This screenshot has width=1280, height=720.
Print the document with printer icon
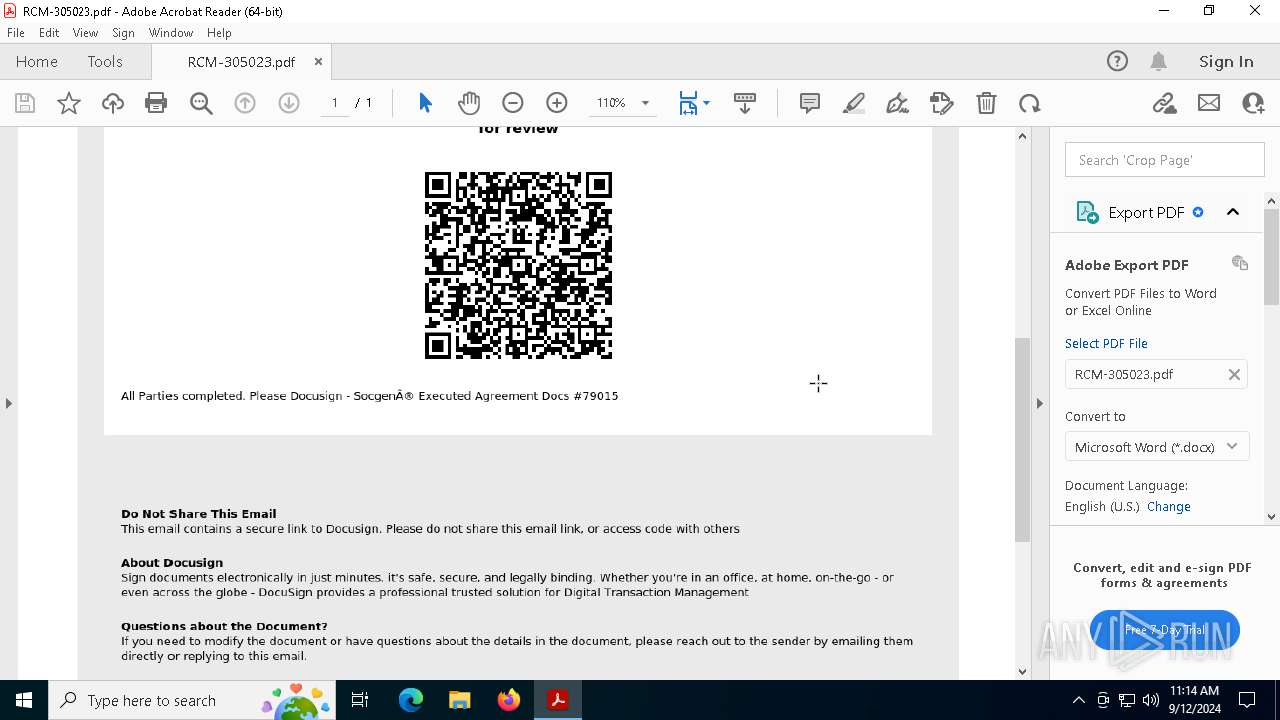coord(156,103)
